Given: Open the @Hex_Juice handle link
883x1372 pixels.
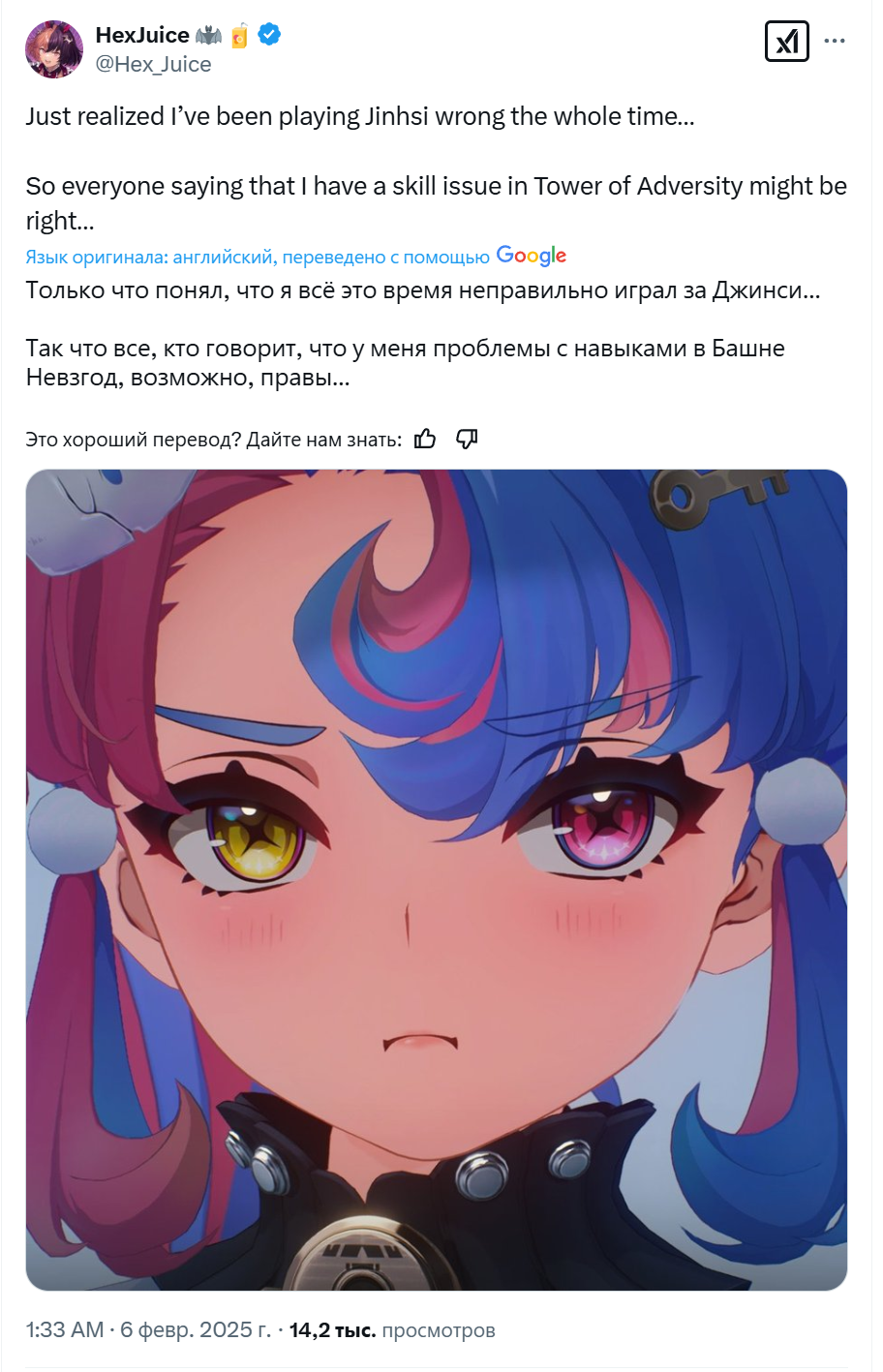Looking at the screenshot, I should click(x=153, y=64).
